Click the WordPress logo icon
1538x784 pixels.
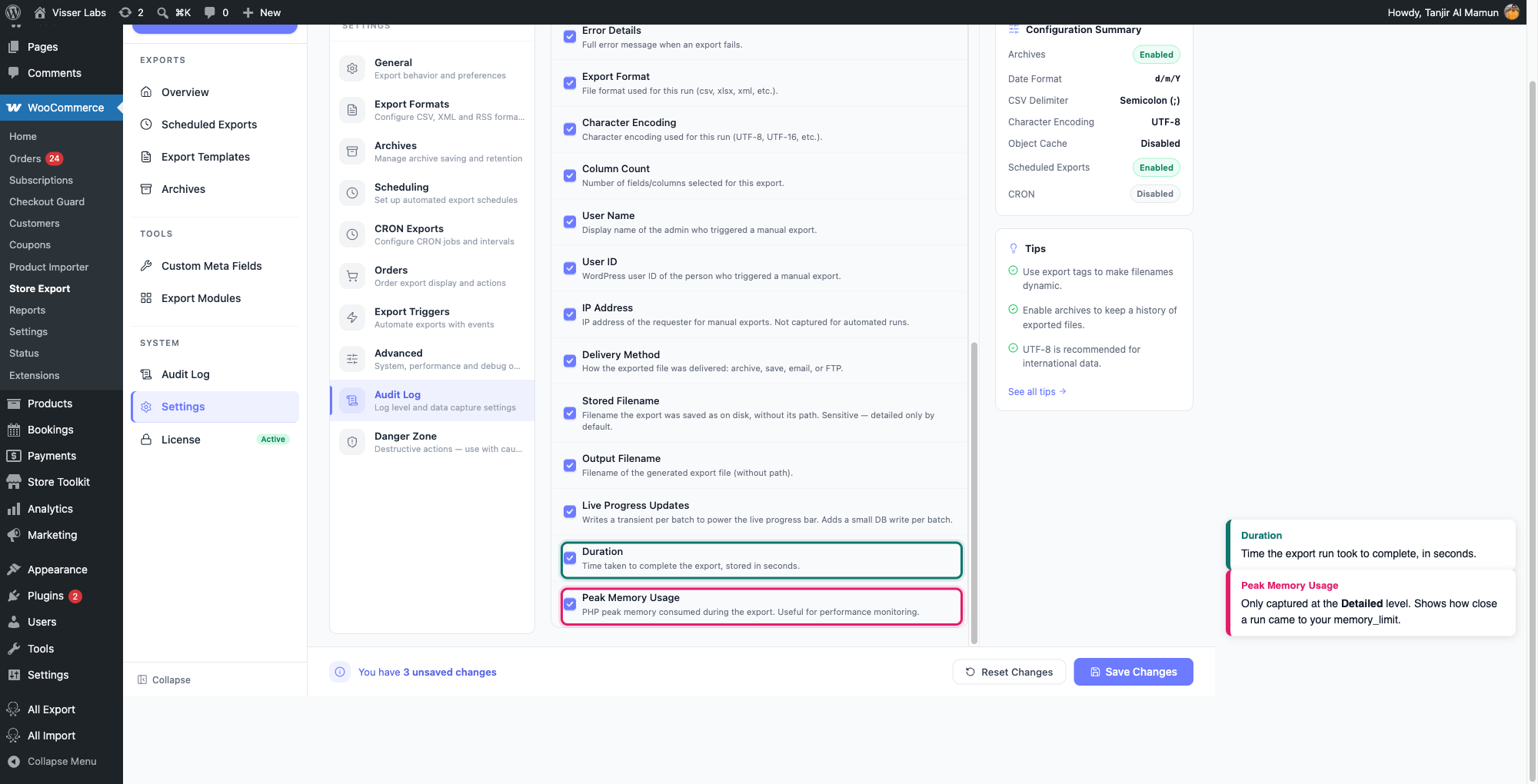(x=13, y=12)
